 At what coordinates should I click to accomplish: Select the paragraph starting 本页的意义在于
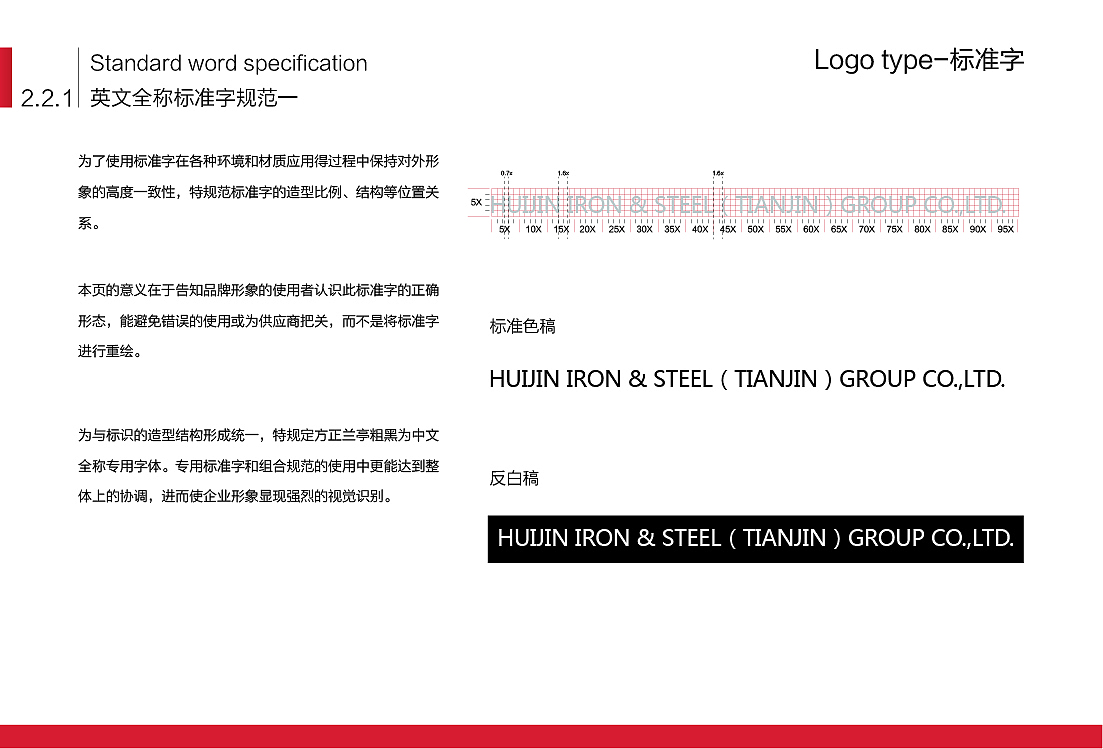coord(258,321)
